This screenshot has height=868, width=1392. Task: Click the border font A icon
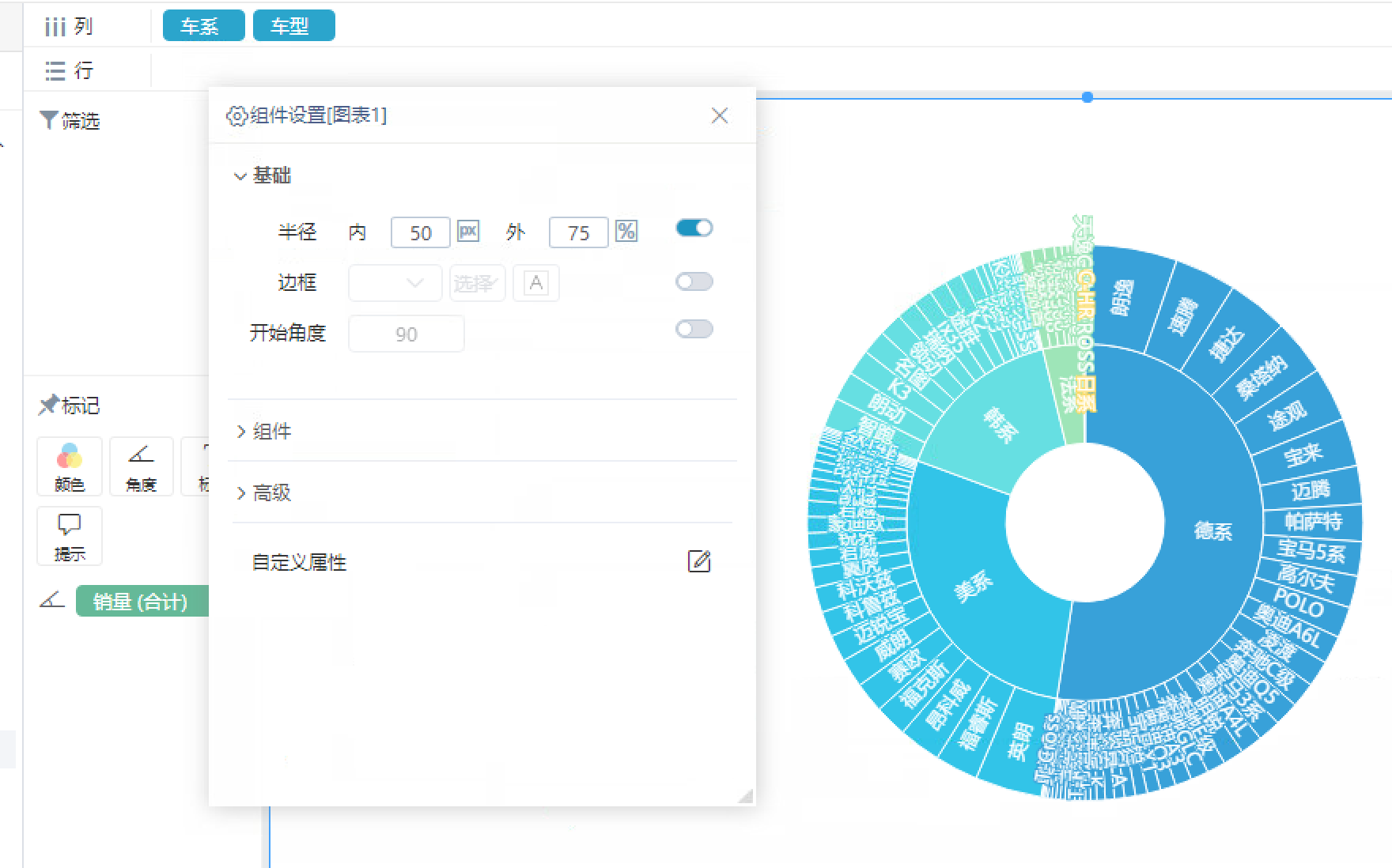pos(536,283)
